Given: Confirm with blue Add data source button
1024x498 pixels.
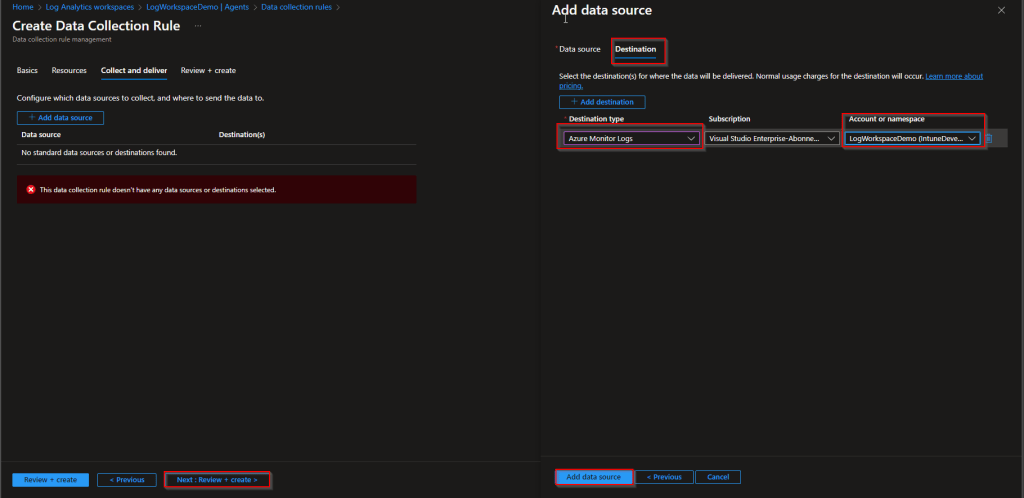Looking at the screenshot, I should 593,477.
